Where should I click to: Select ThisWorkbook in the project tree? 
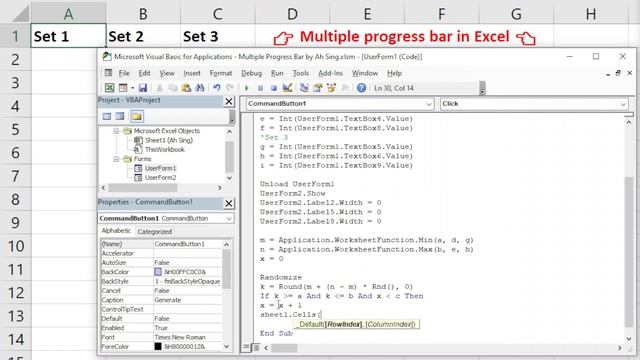coord(165,149)
